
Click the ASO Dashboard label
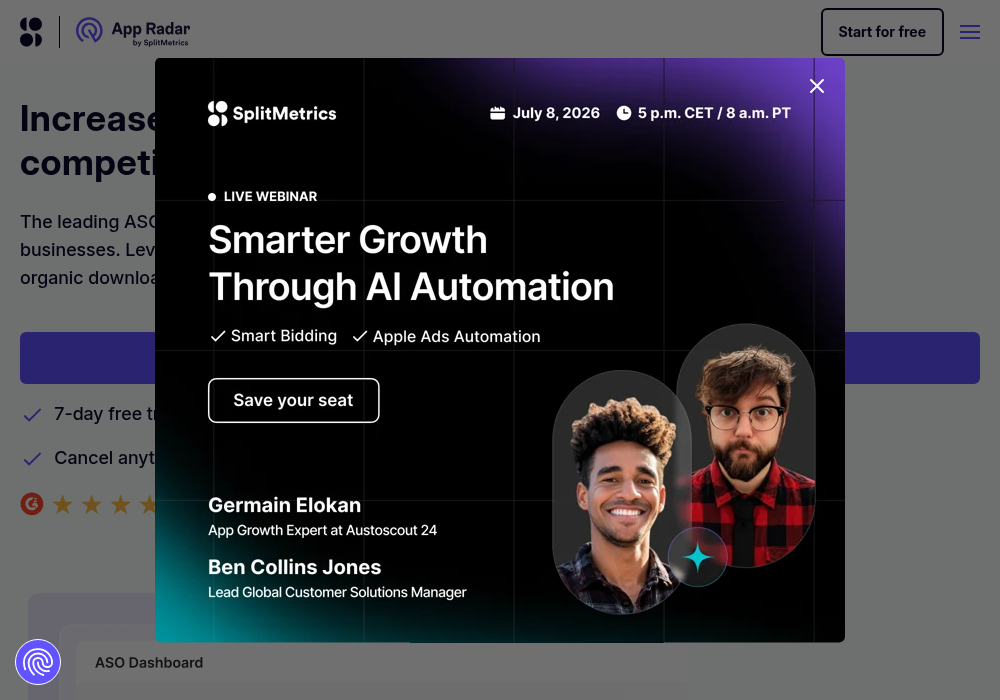149,662
